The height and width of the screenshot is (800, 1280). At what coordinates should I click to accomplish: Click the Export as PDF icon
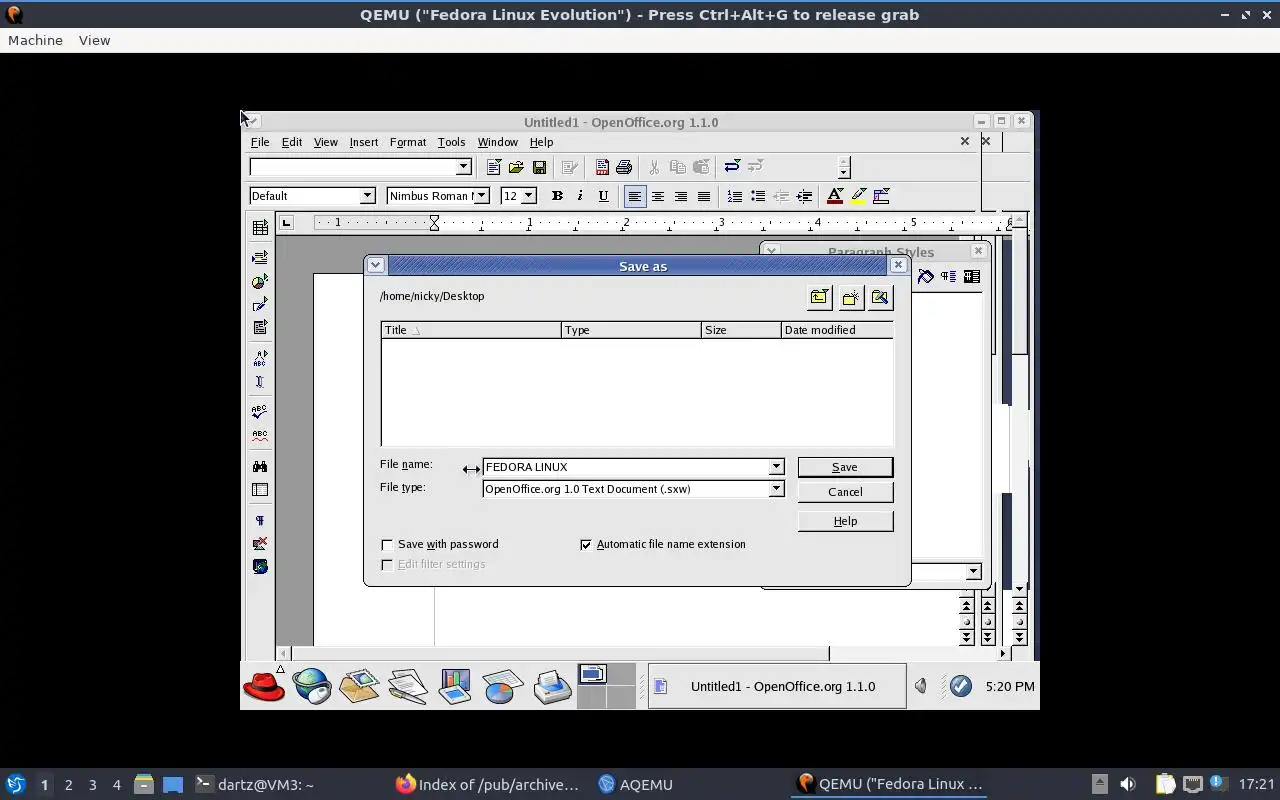(602, 167)
